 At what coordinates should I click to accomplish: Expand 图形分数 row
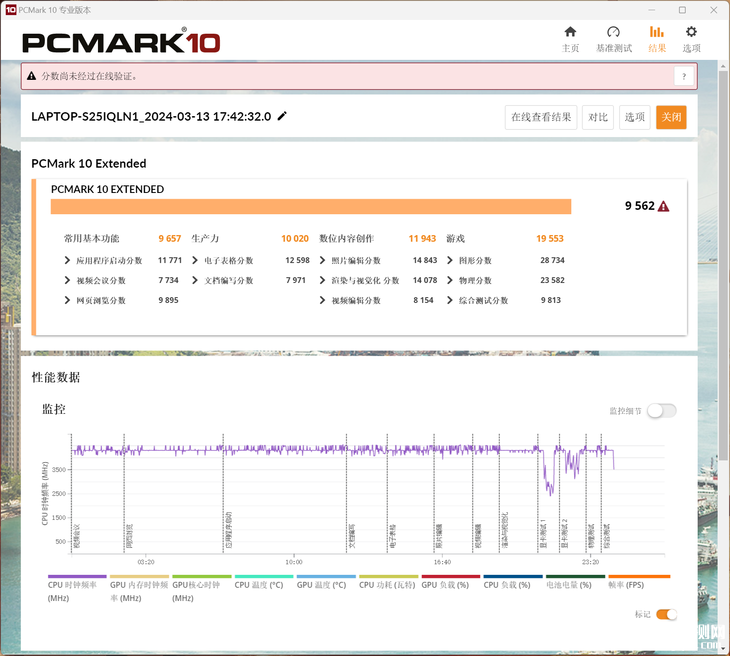pyautogui.click(x=450, y=260)
